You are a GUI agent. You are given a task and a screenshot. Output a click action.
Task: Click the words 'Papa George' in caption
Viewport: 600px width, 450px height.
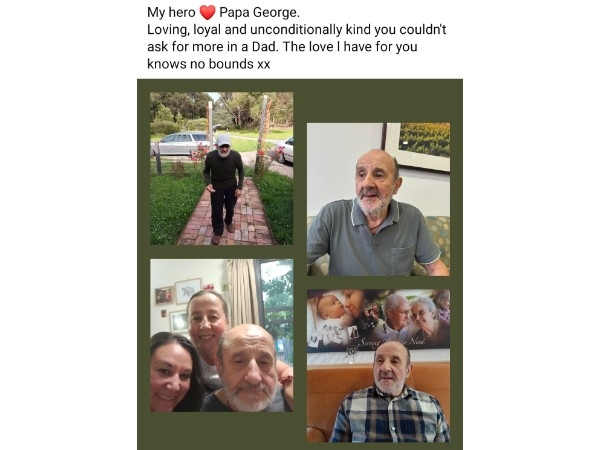point(259,13)
